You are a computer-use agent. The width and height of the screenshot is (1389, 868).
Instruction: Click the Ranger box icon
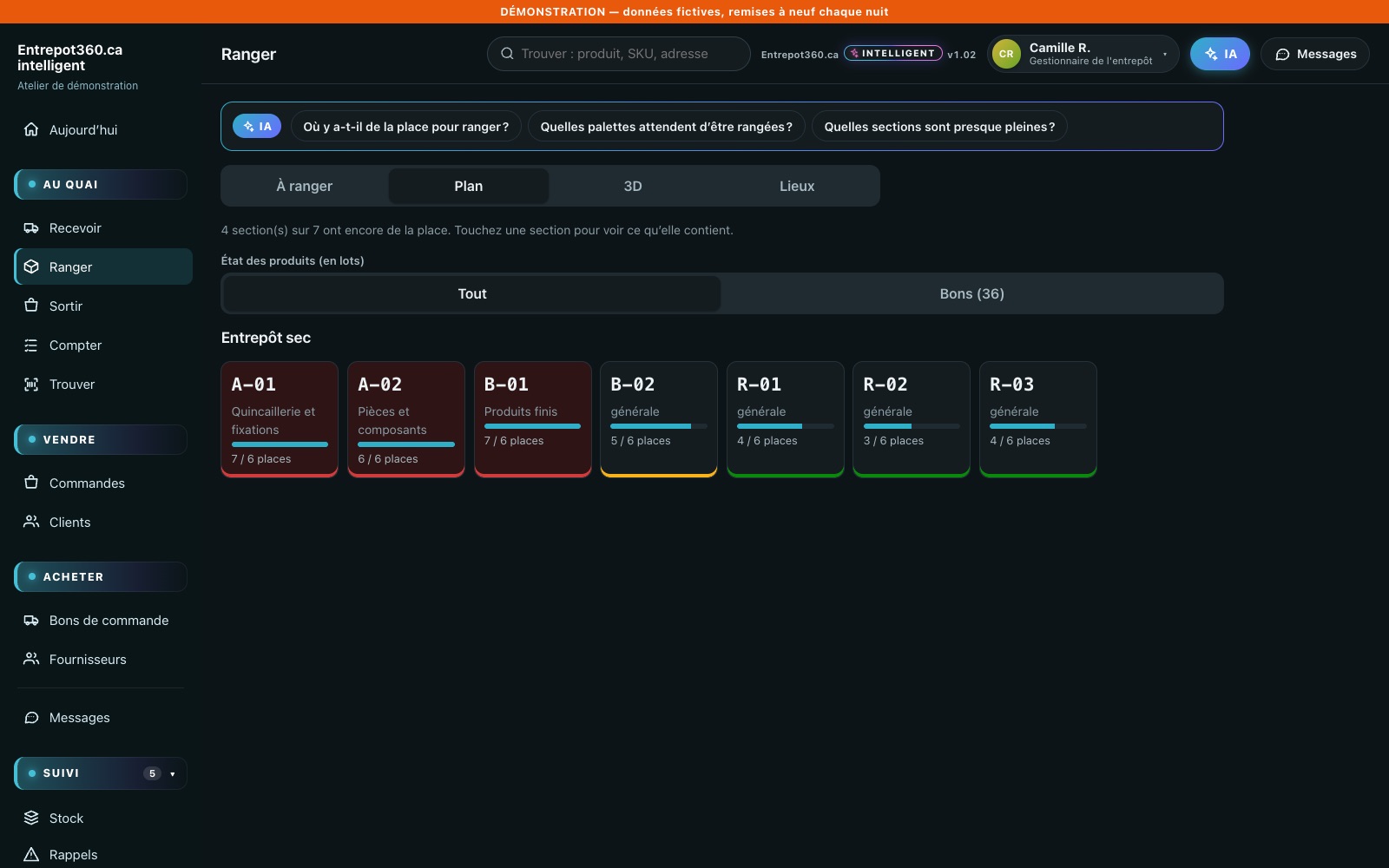click(31, 266)
